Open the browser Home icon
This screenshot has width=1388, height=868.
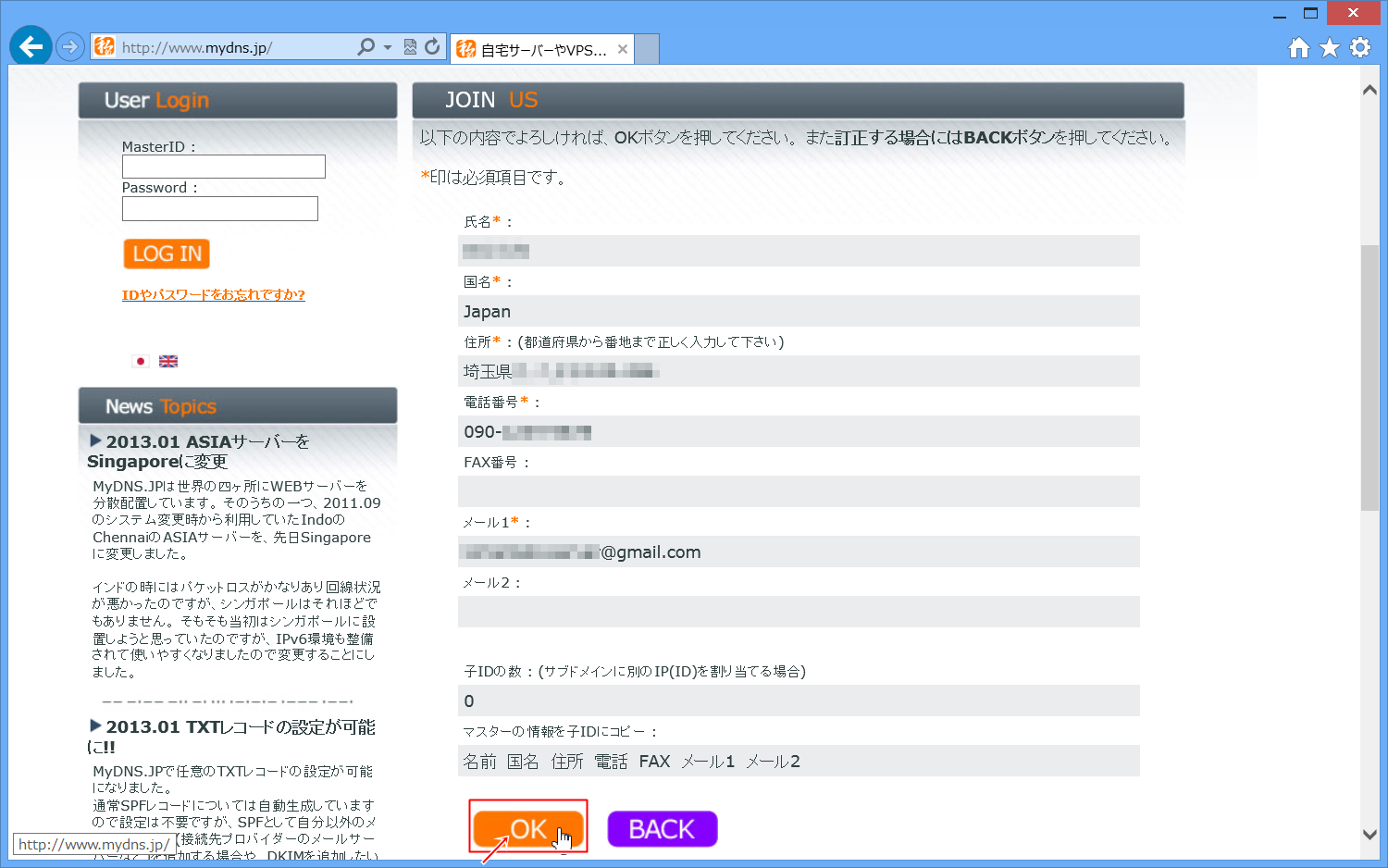point(1298,48)
